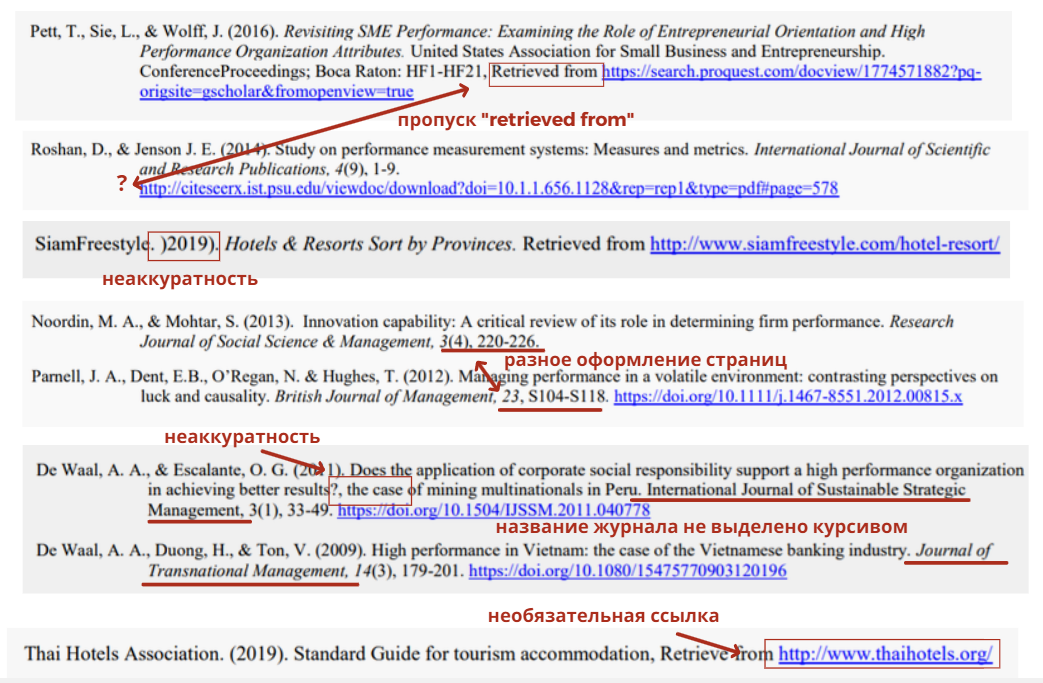Screen dimensions: 1043x683
Task: Click the underlined '23, S104-S118' text
Action: click(553, 397)
